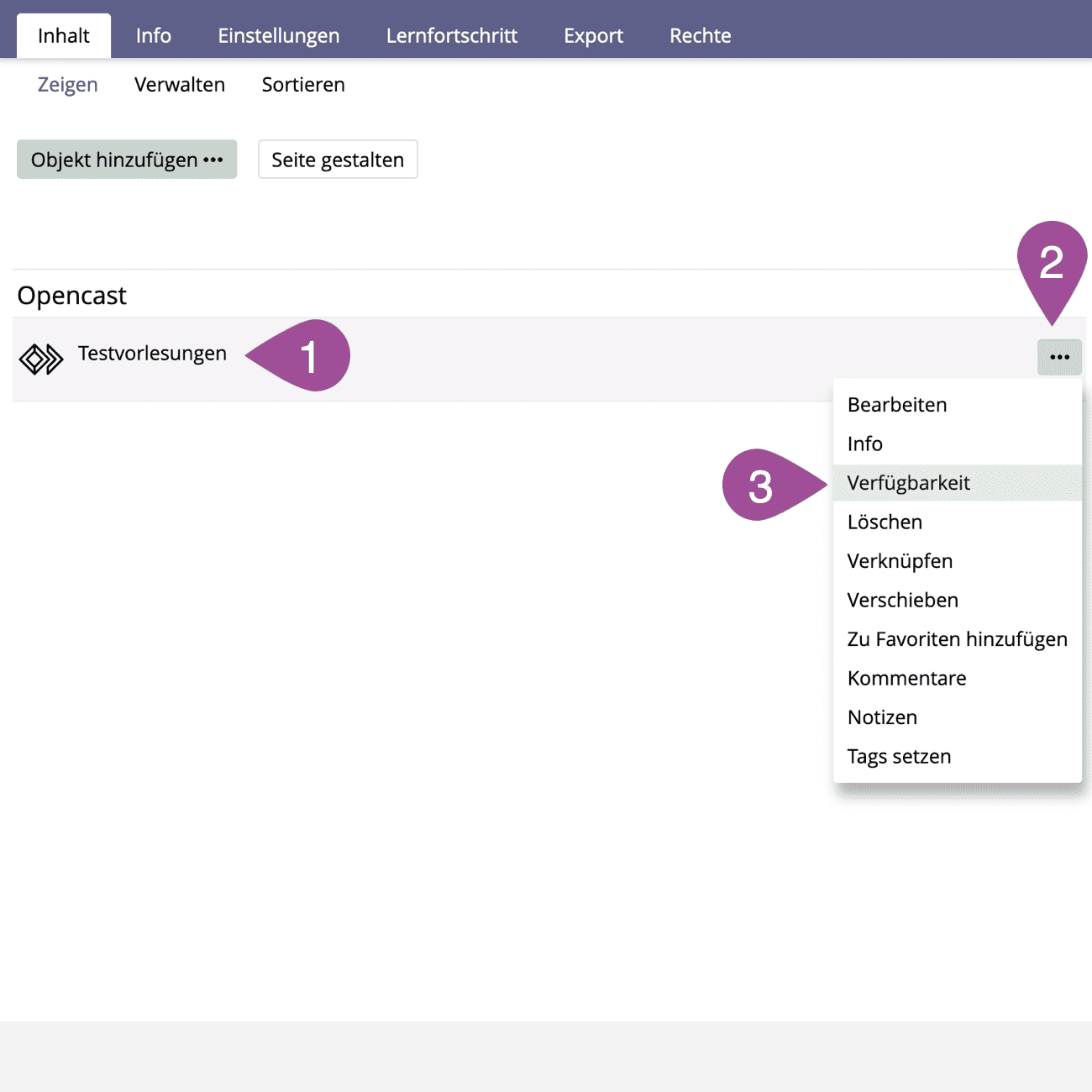Open the Rechte tab
Screen dimensions: 1092x1092
(700, 36)
